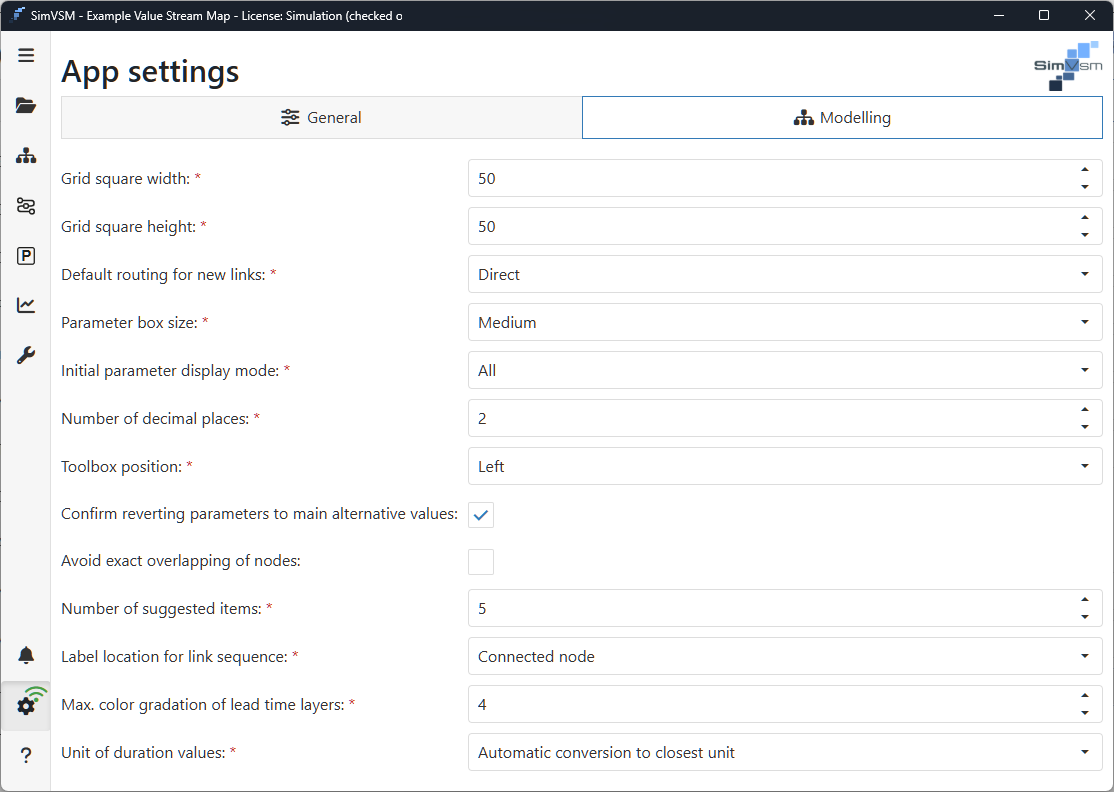Click the 'Unit of duration values:' label
1114x792 pixels.
pyautogui.click(x=144, y=752)
